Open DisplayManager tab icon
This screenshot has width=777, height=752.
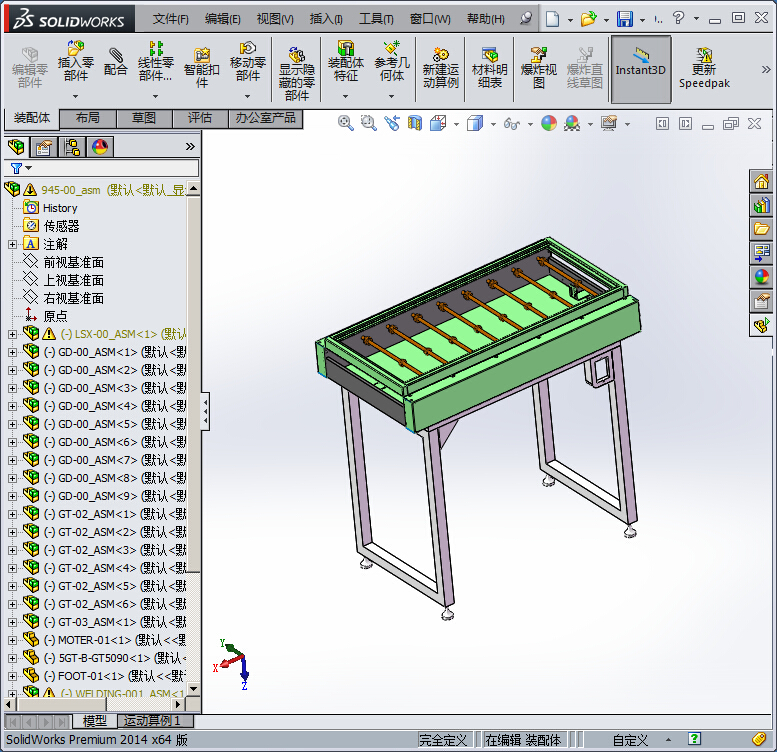(100, 147)
